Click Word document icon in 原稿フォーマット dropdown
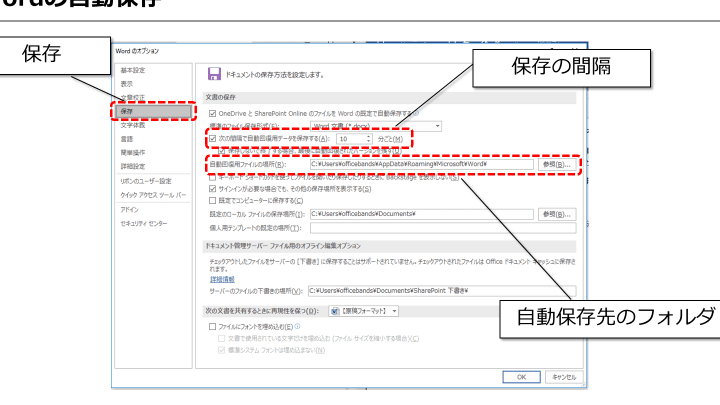This screenshot has height=405, width=720. coord(335,311)
